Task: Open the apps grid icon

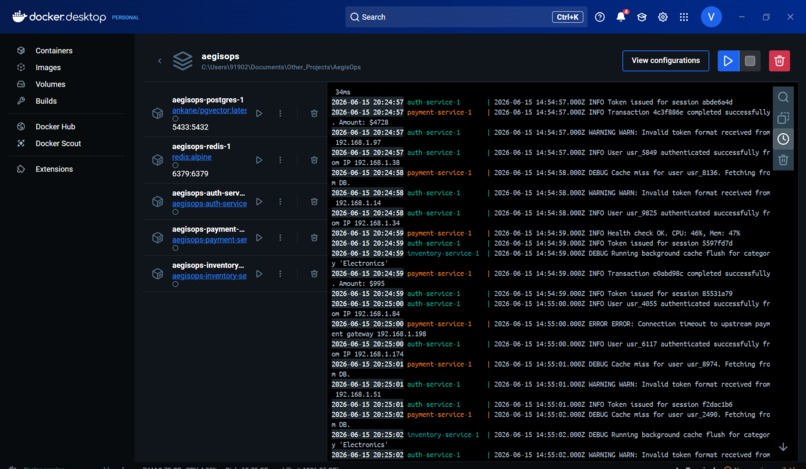Action: (684, 17)
